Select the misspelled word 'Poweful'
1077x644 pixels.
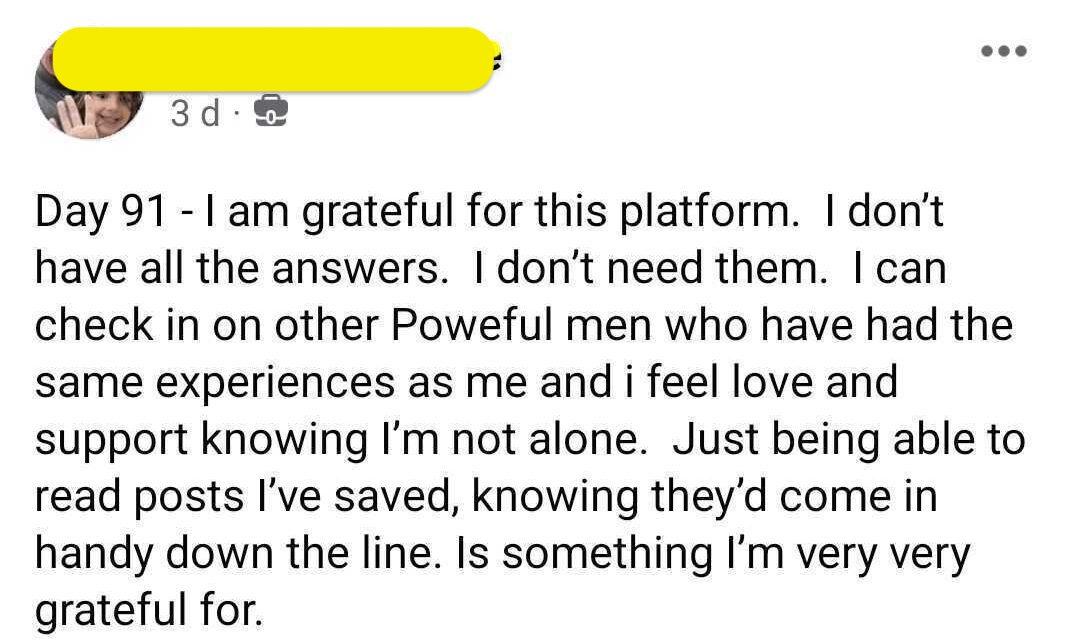(x=472, y=325)
